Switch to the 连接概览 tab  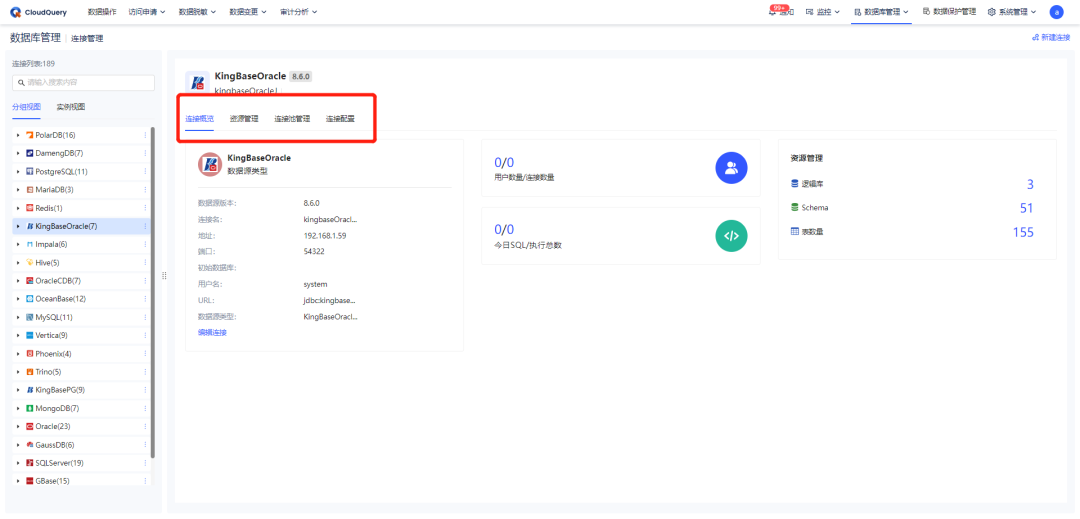coord(199,118)
